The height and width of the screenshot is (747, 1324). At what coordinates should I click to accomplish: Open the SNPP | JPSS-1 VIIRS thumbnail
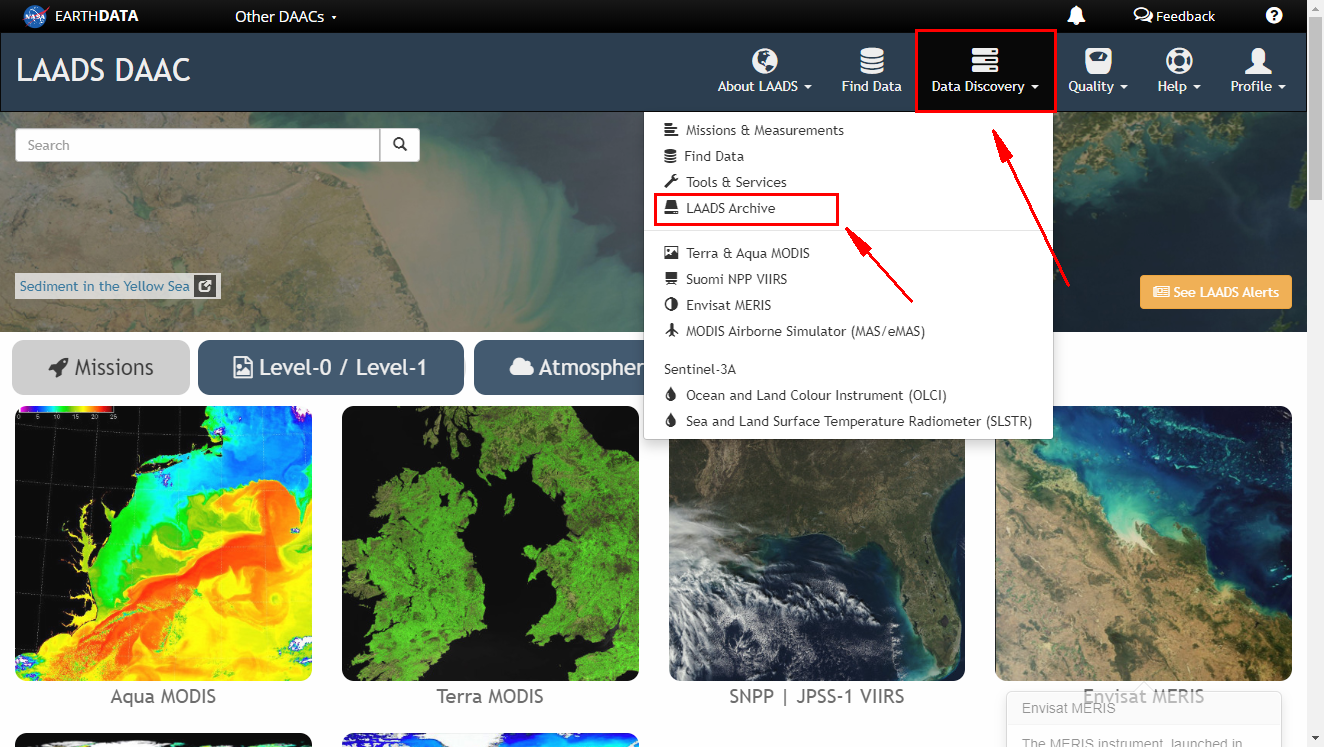click(x=817, y=560)
